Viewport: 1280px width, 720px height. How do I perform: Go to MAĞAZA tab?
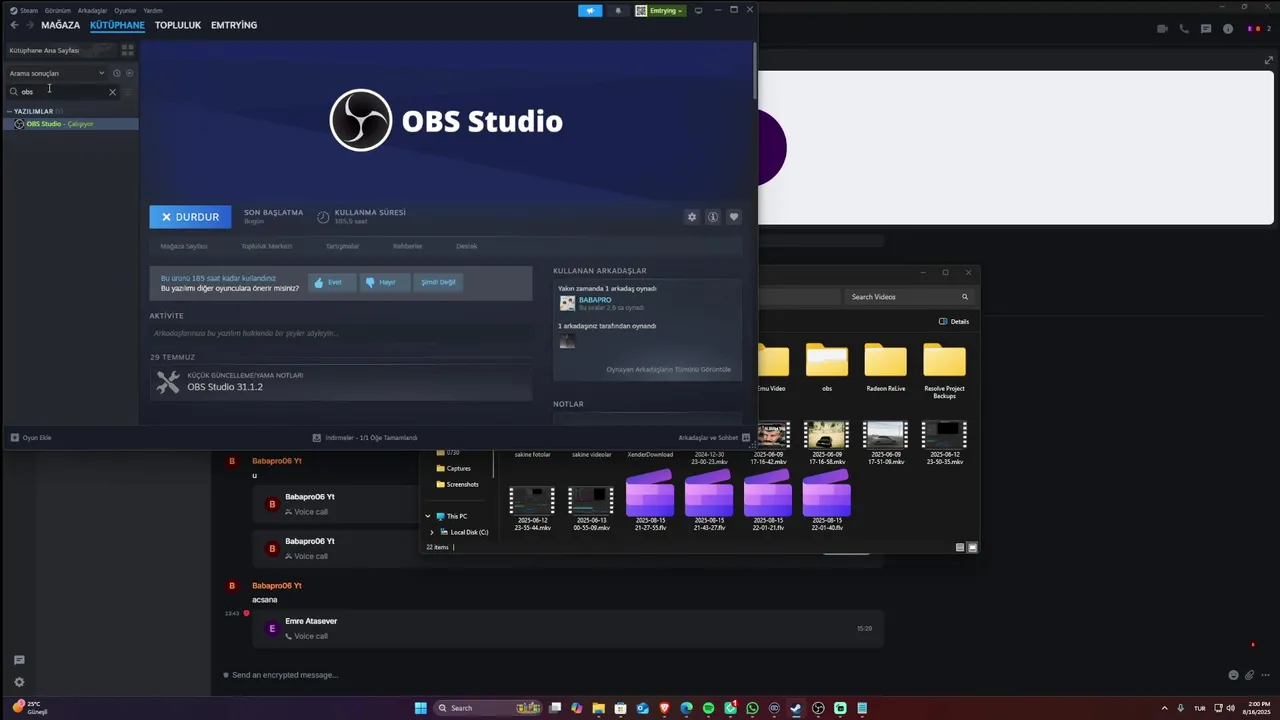(x=60, y=25)
